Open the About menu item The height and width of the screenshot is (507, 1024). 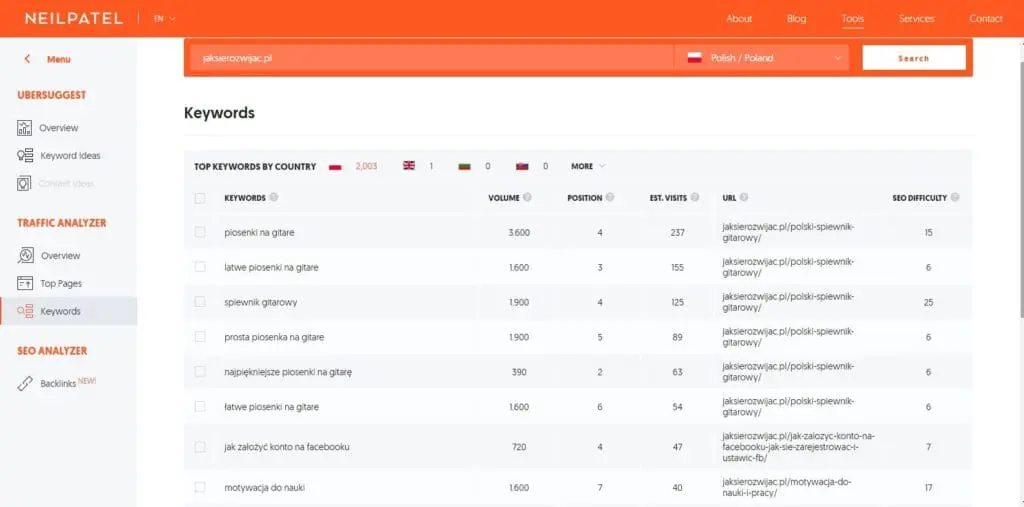[739, 19]
